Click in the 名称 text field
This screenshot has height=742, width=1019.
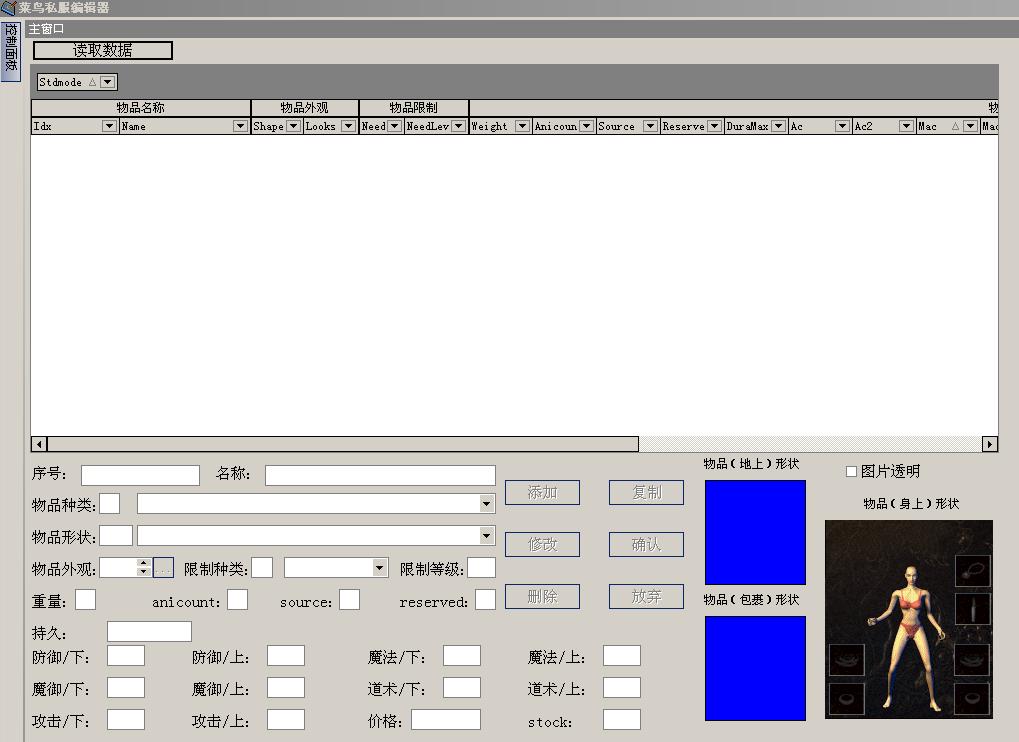pyautogui.click(x=380, y=475)
